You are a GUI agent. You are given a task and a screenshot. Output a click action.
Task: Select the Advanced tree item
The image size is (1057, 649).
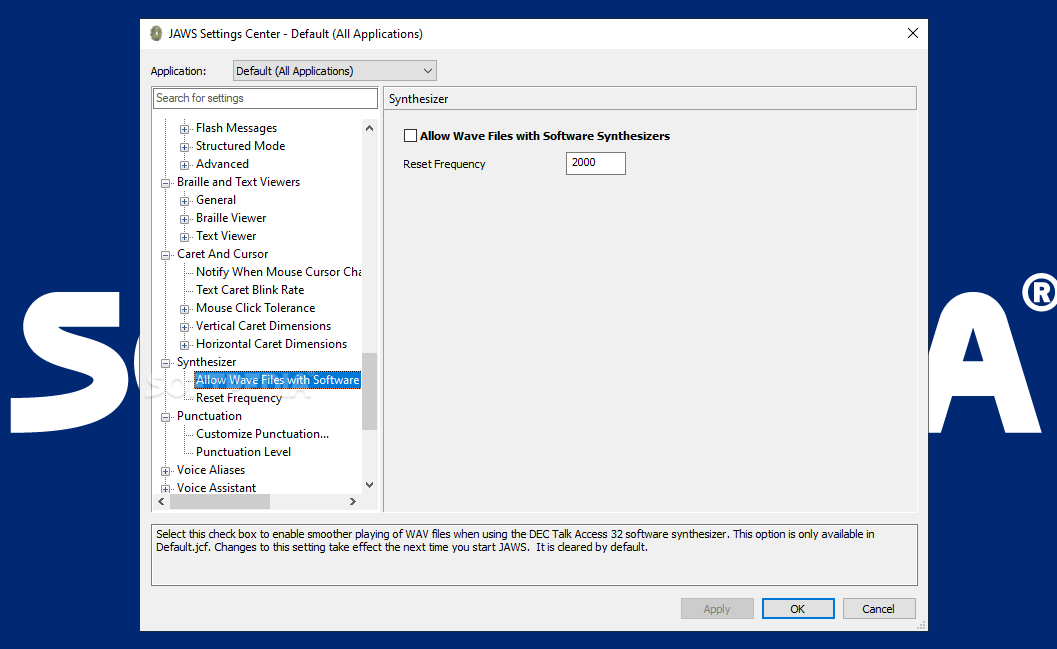point(222,164)
